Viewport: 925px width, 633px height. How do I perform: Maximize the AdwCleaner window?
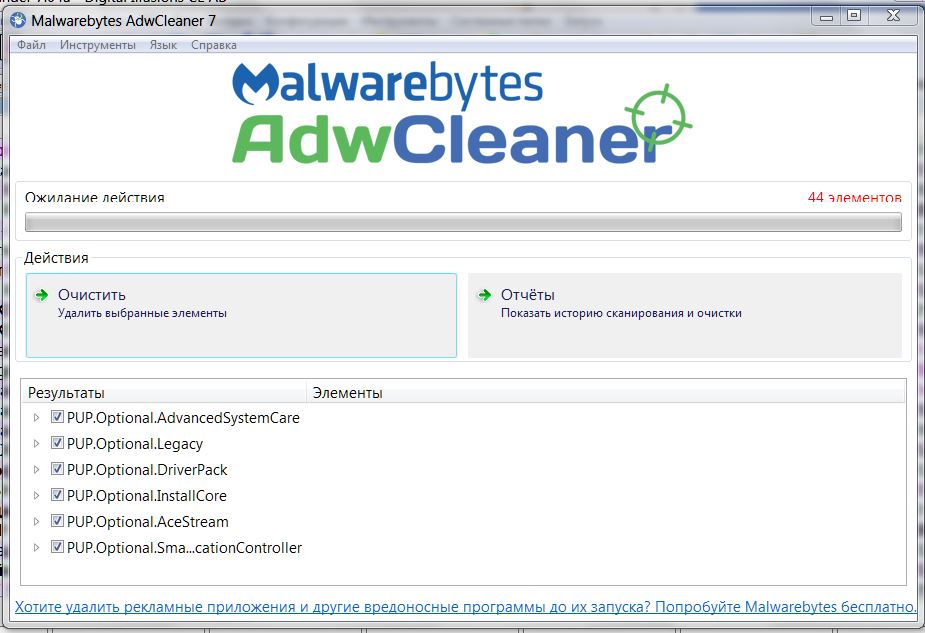(854, 17)
